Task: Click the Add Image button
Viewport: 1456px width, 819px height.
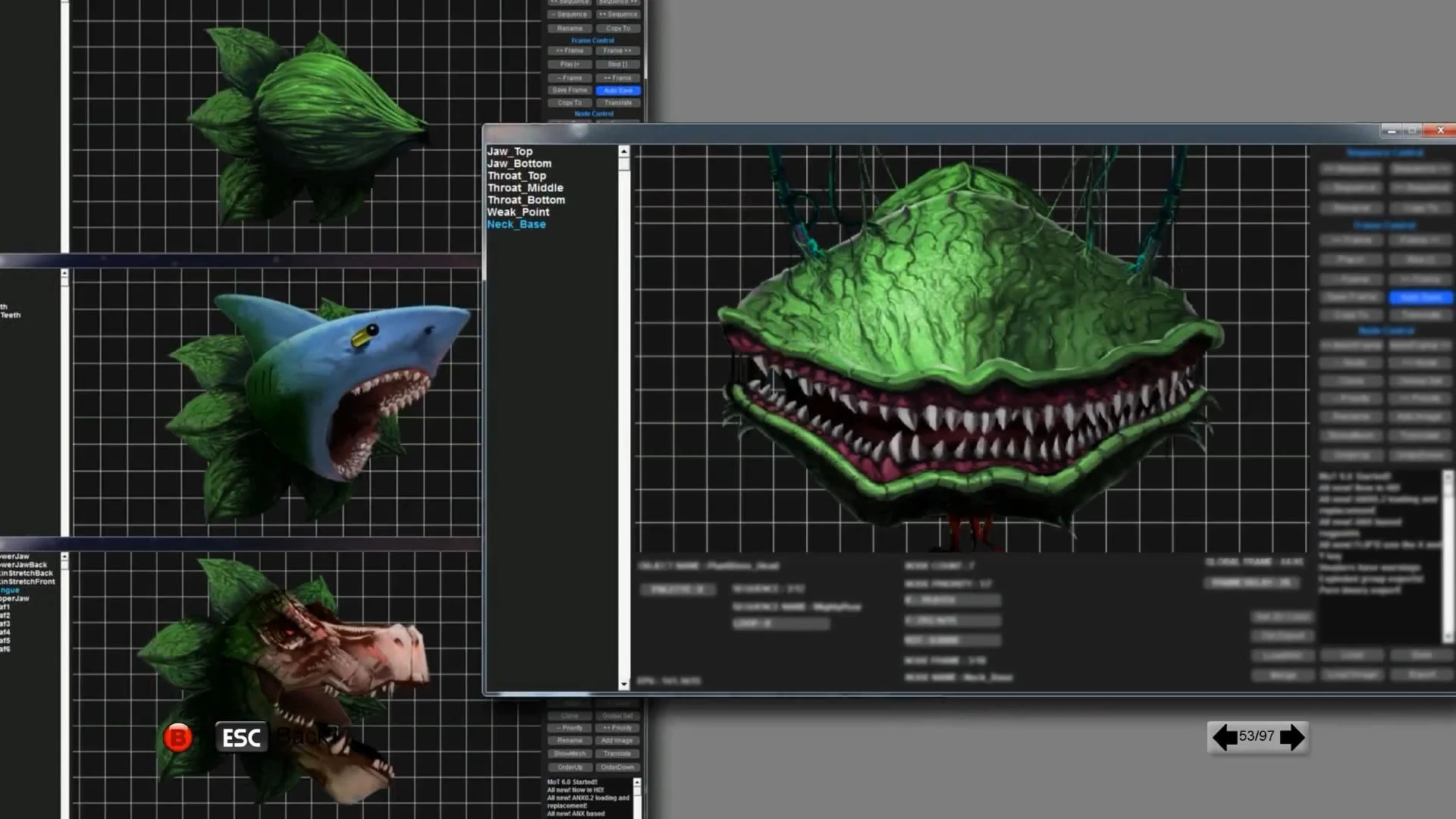Action: pos(617,741)
